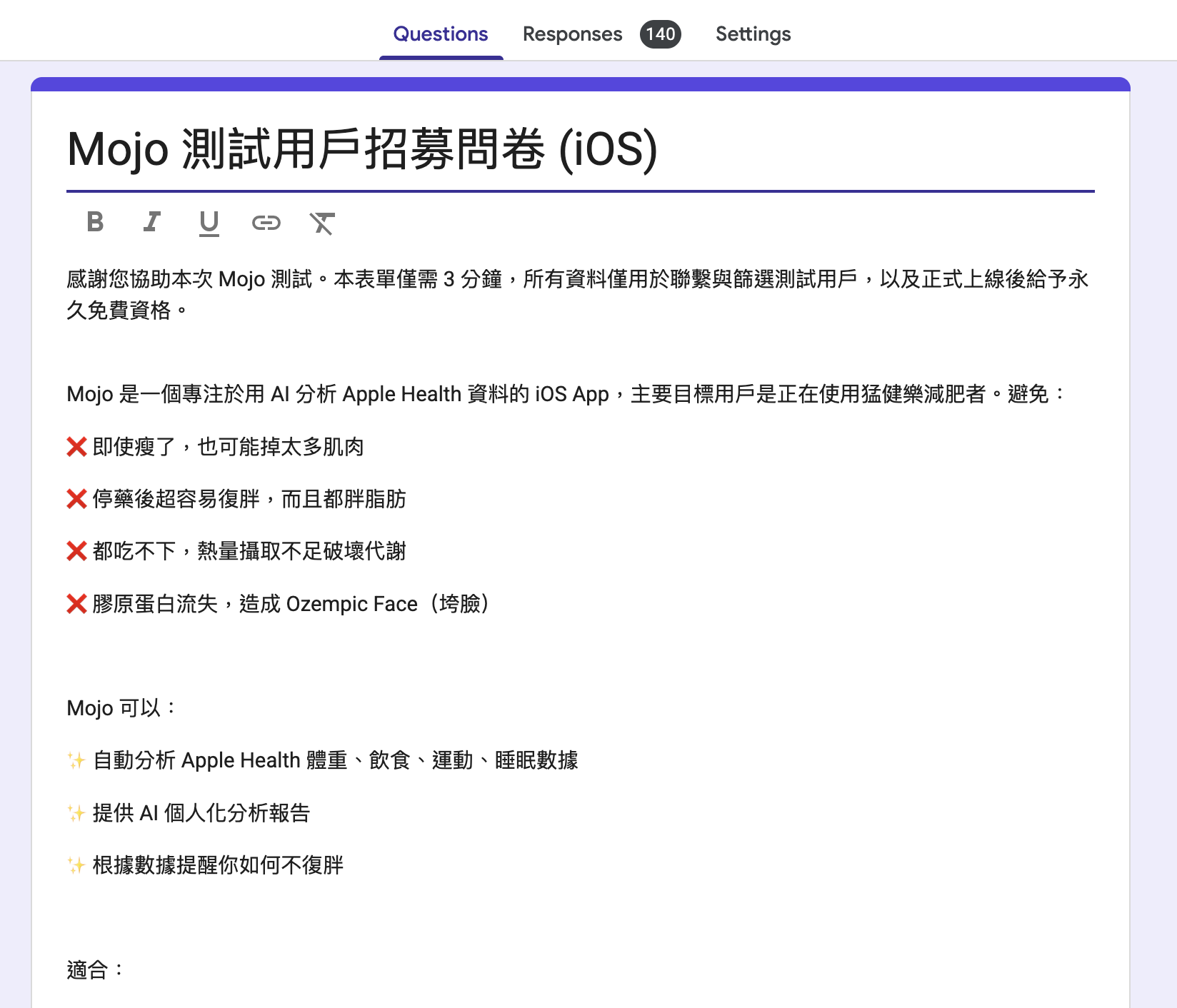
Task: Toggle underline formatting icon
Action: 209,223
